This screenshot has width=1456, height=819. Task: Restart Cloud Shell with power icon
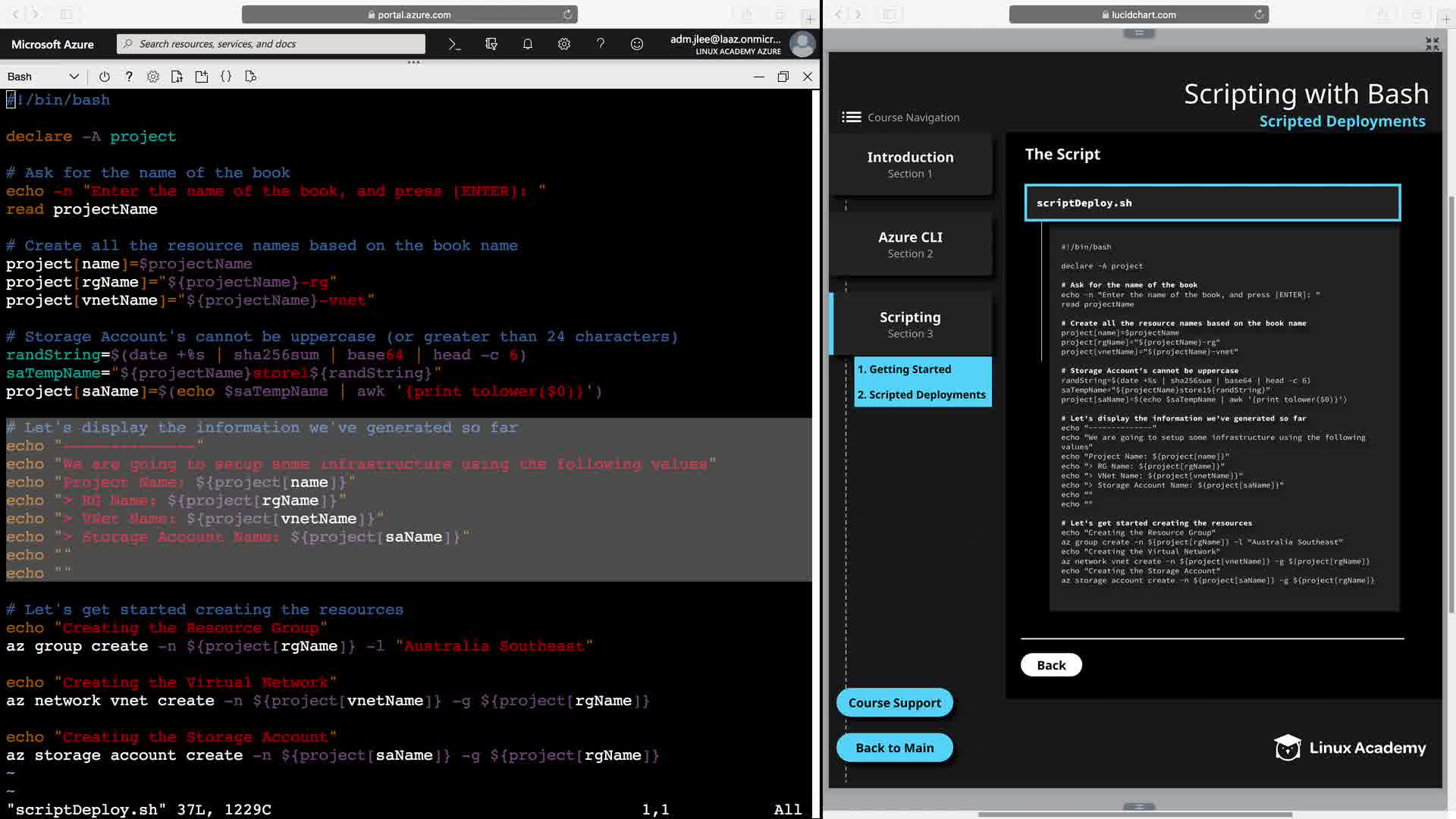pyautogui.click(x=105, y=77)
